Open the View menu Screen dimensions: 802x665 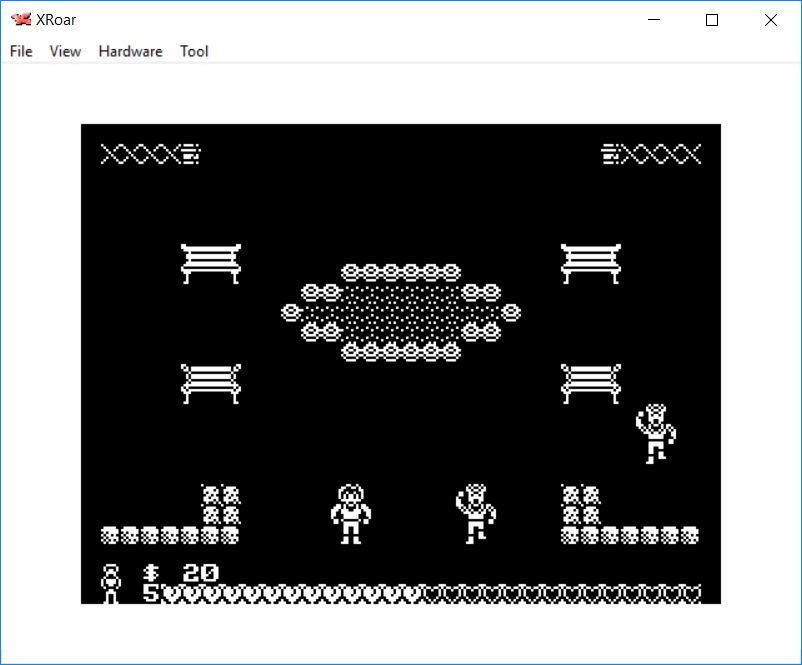(65, 51)
